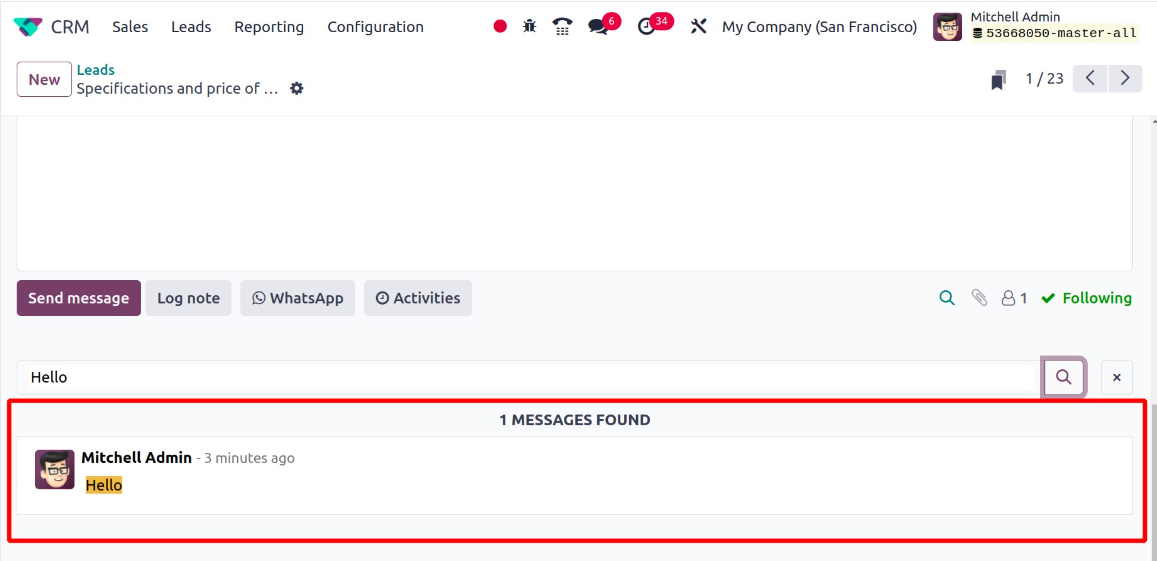Show followers icon with count 1
This screenshot has height=561, width=1157.
(x=1014, y=298)
